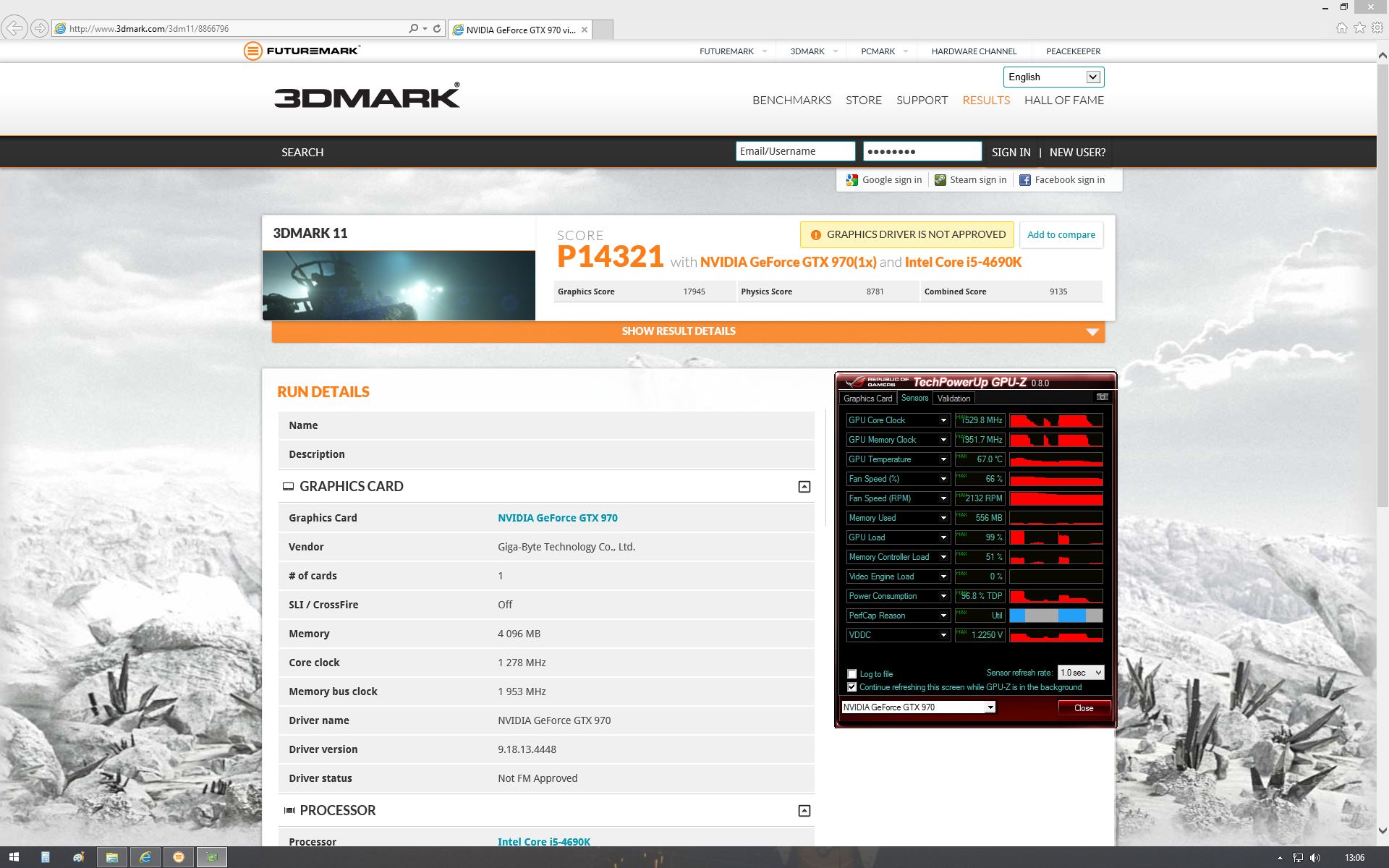Click the driver not approved warning icon
The height and width of the screenshot is (868, 1389).
coord(815,235)
